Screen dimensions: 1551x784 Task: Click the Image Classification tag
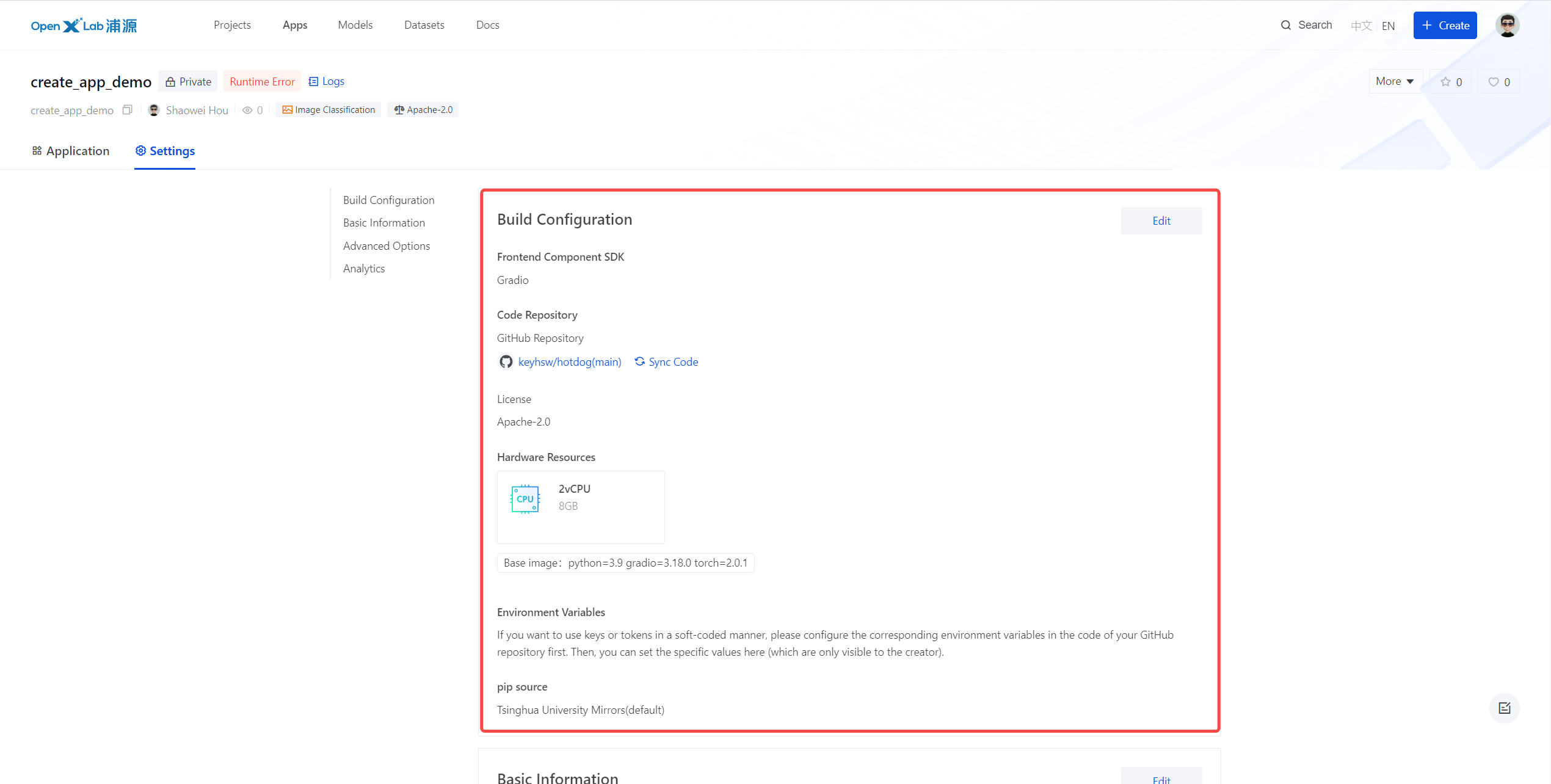(329, 110)
